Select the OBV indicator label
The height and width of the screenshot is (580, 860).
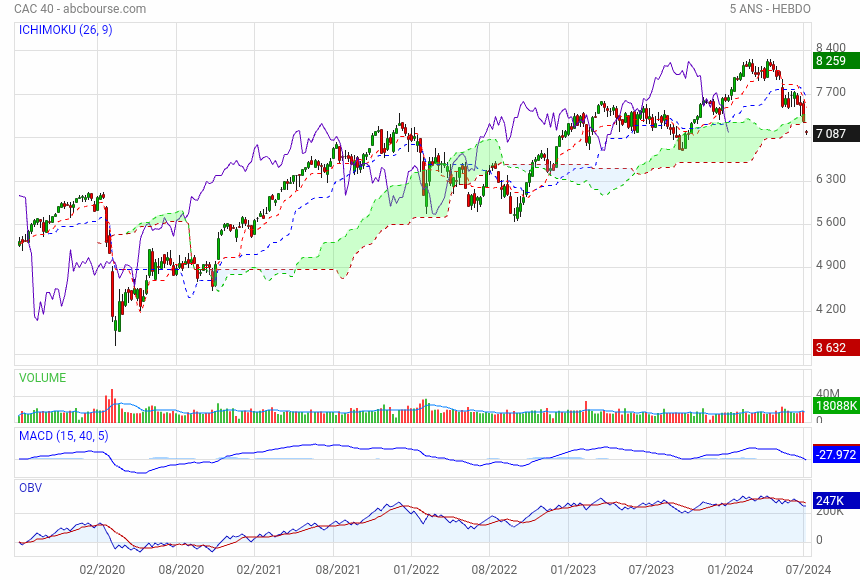(x=32, y=487)
